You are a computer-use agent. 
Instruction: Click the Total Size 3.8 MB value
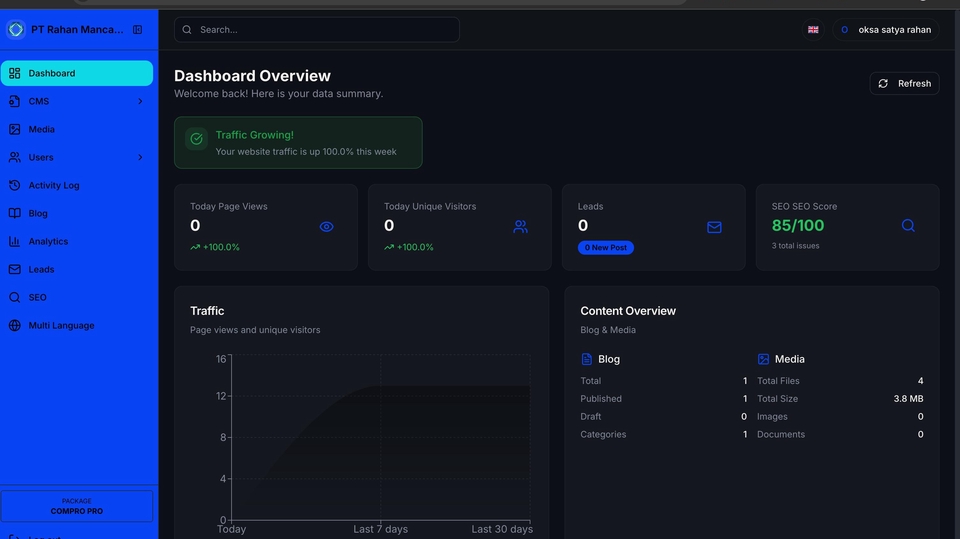[908, 399]
